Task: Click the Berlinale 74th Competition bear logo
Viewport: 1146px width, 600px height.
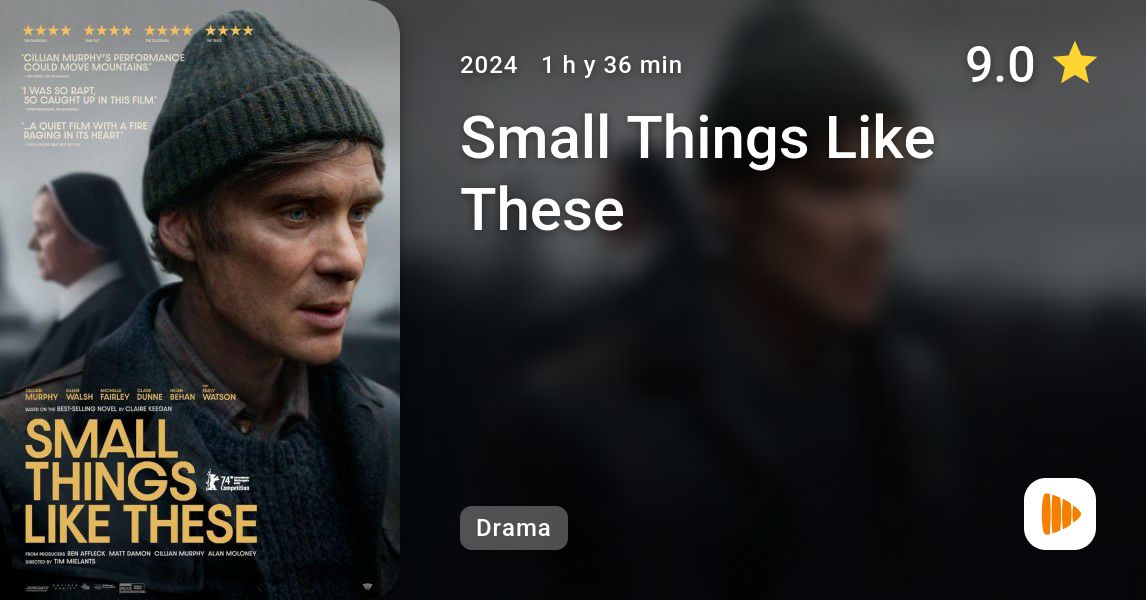Action: 228,482
